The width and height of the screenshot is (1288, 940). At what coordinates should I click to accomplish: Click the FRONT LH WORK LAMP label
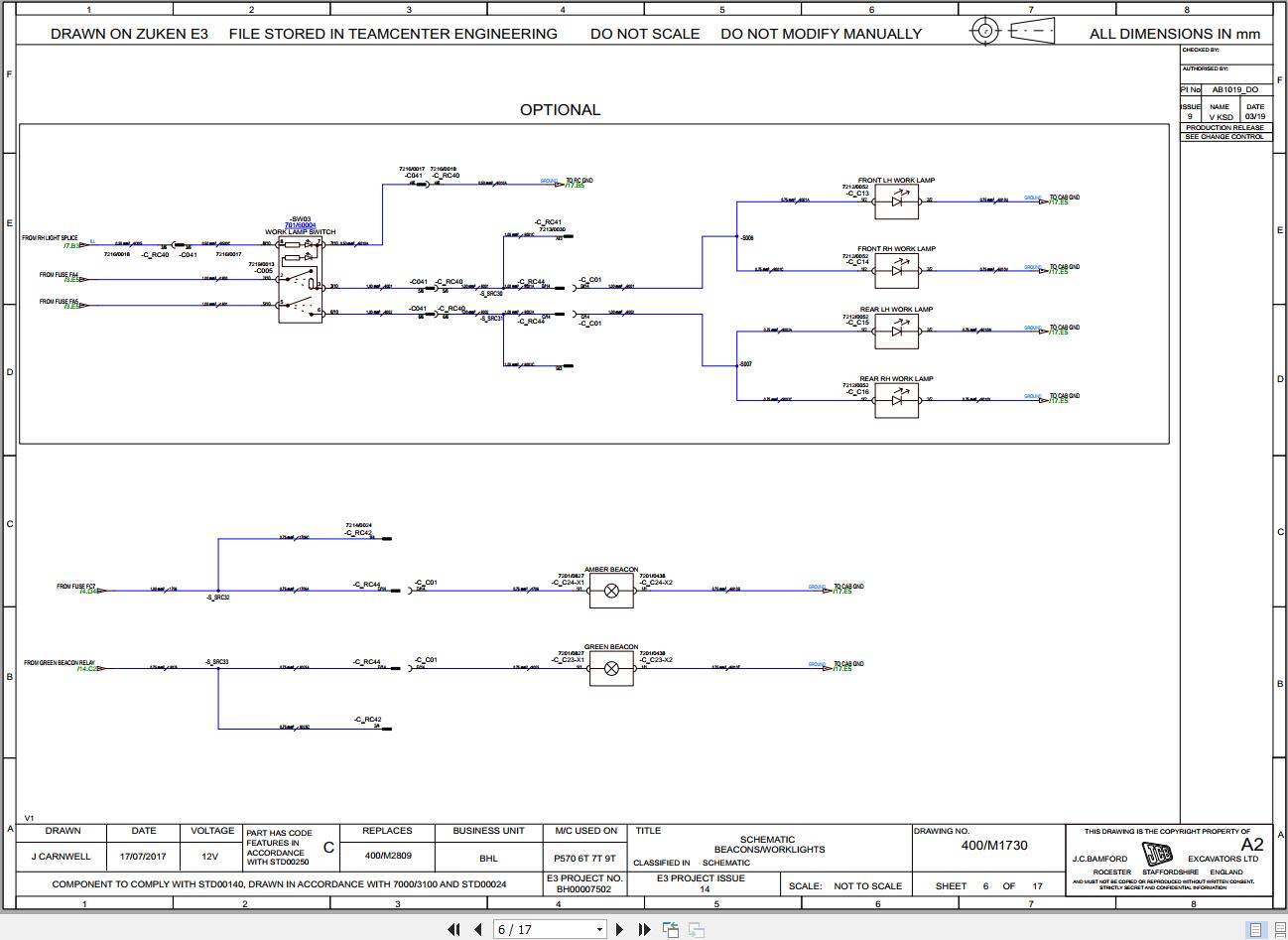point(896,181)
